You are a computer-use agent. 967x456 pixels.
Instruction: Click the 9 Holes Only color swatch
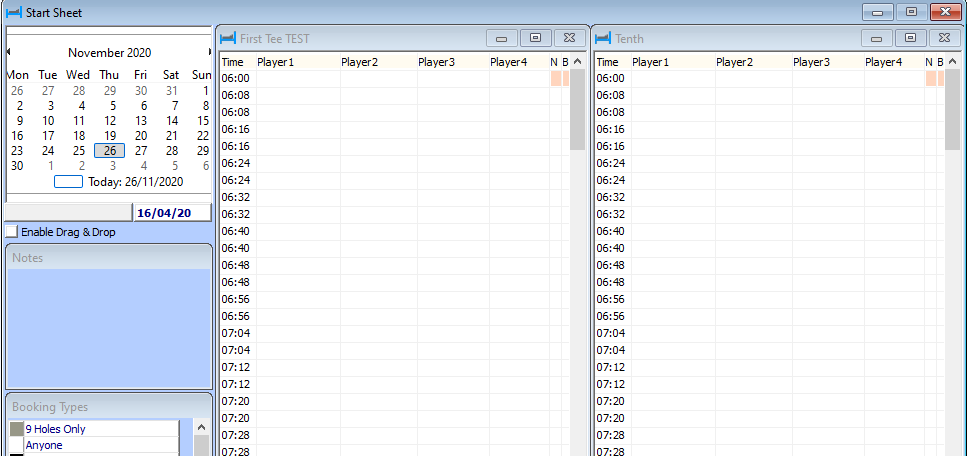[17, 429]
